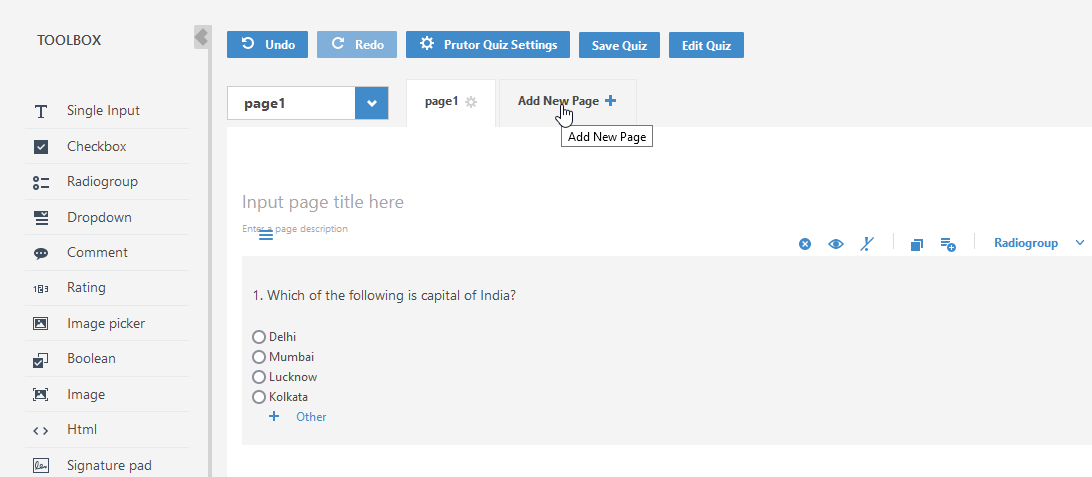Select the Lucknow radio option
The width and height of the screenshot is (1092, 477).
[259, 377]
